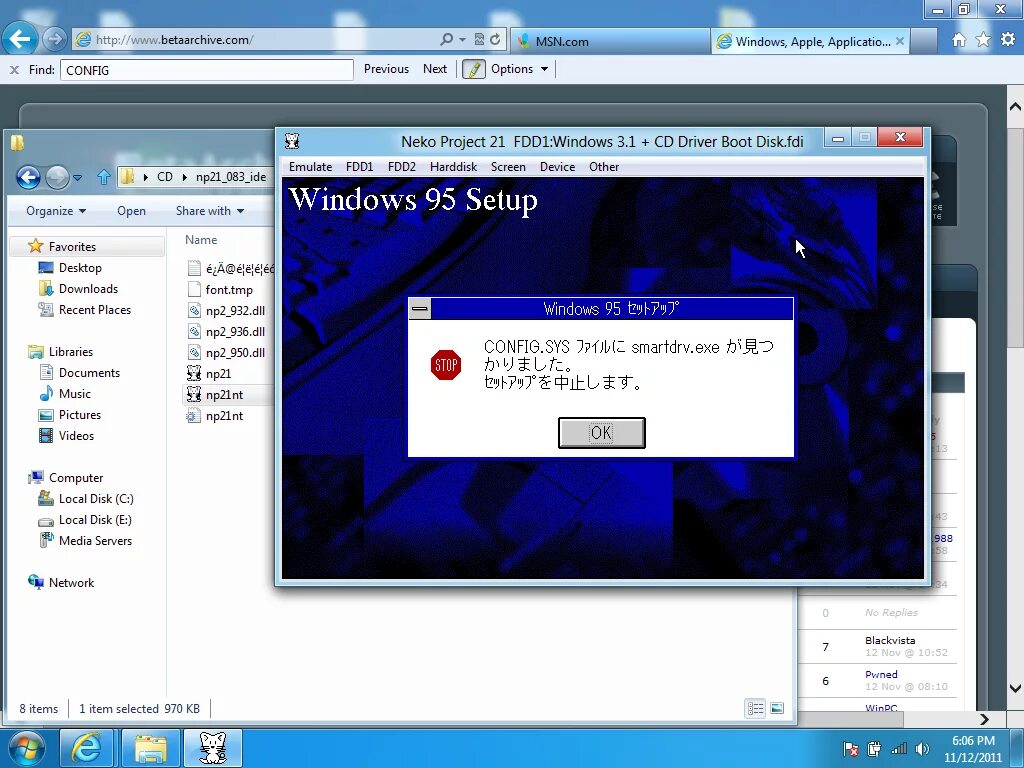Select the font.tmp file
1024x768 pixels.
click(x=229, y=289)
